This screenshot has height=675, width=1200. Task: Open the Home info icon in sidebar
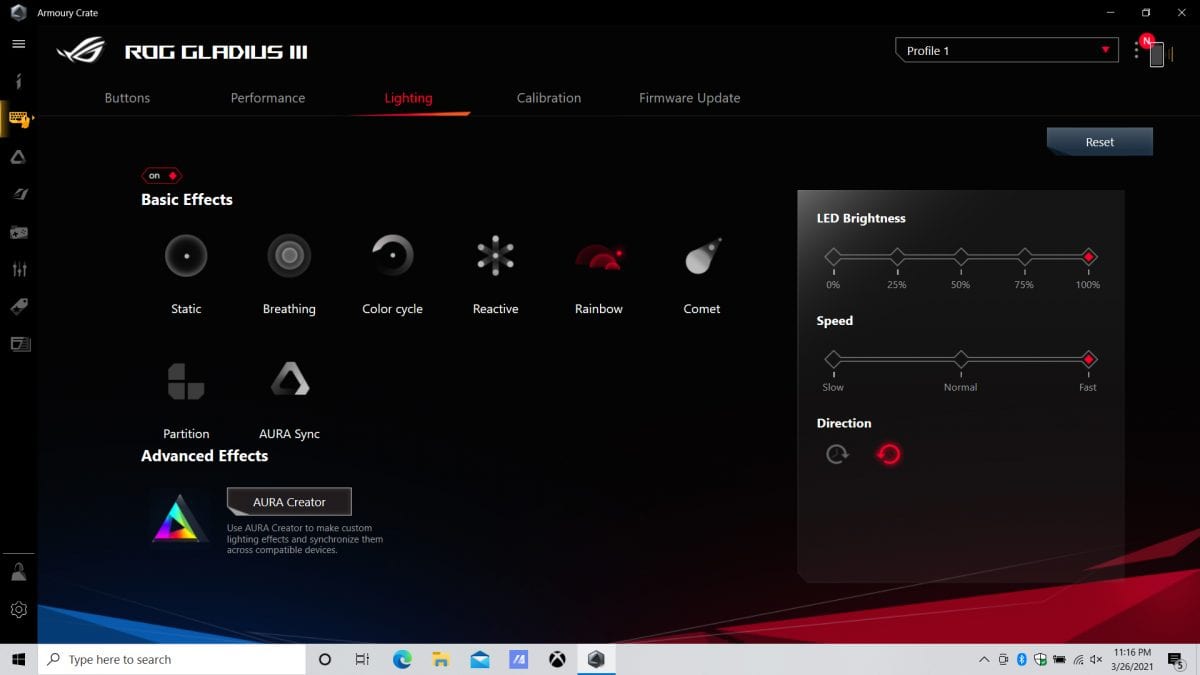pyautogui.click(x=18, y=81)
